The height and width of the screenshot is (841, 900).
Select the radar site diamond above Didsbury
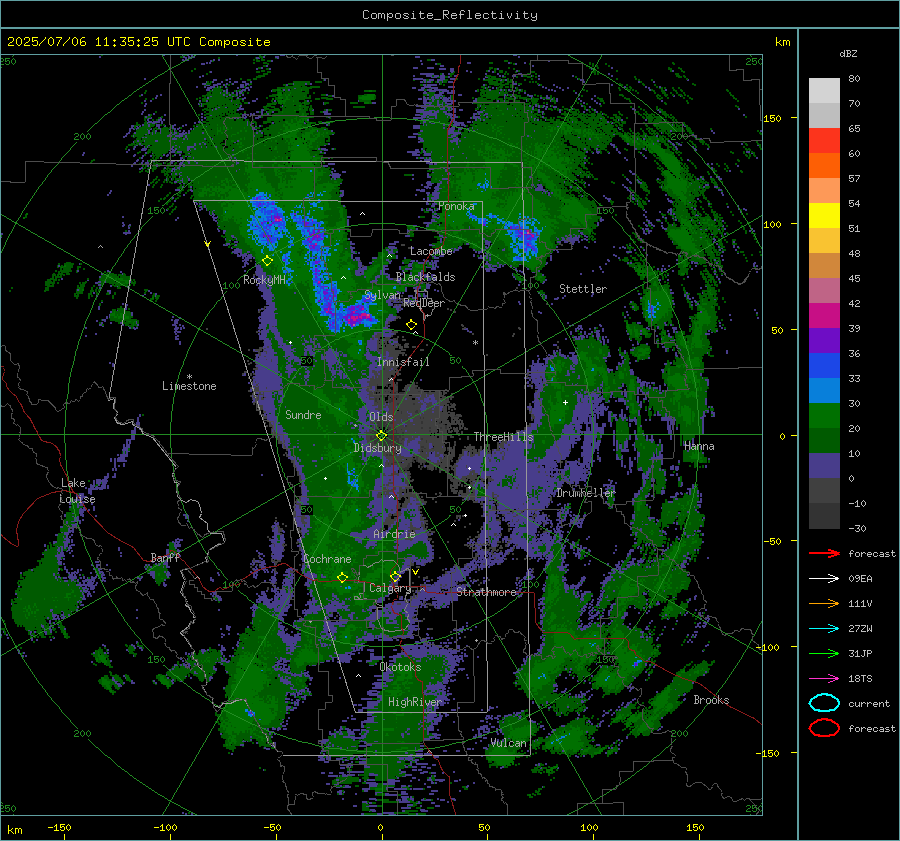[381, 436]
